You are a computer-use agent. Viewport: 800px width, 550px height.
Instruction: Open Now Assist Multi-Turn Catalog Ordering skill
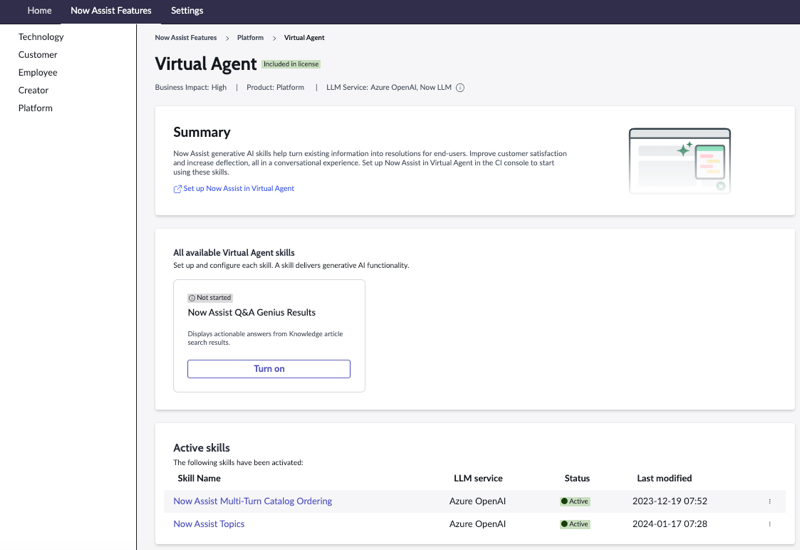pyautogui.click(x=253, y=501)
